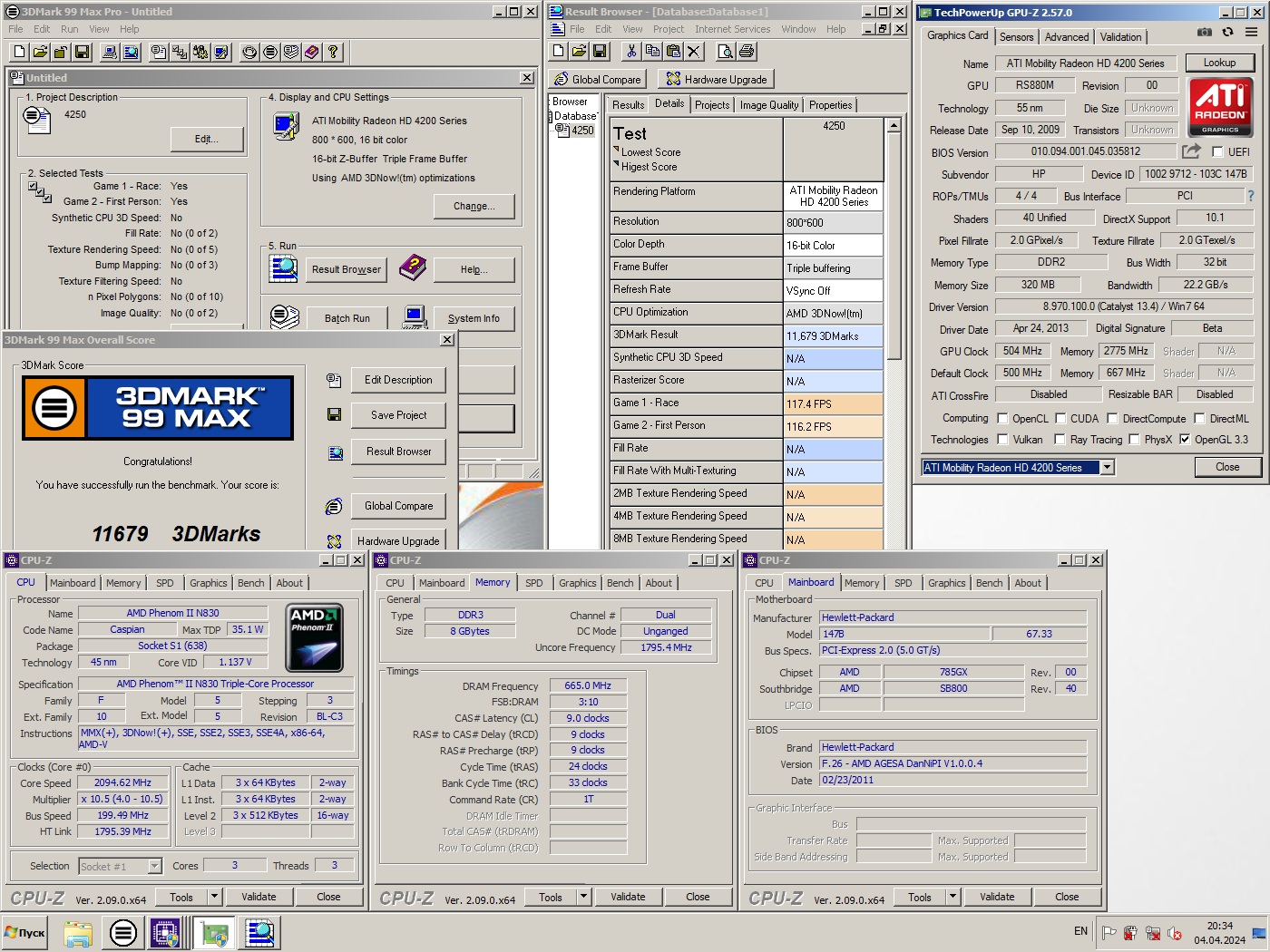Select 4250 item in Result Browser tree

pyautogui.click(x=582, y=131)
